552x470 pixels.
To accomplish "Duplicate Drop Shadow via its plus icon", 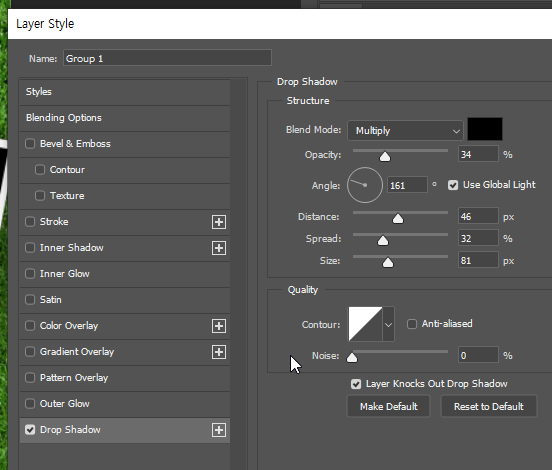I will point(219,430).
